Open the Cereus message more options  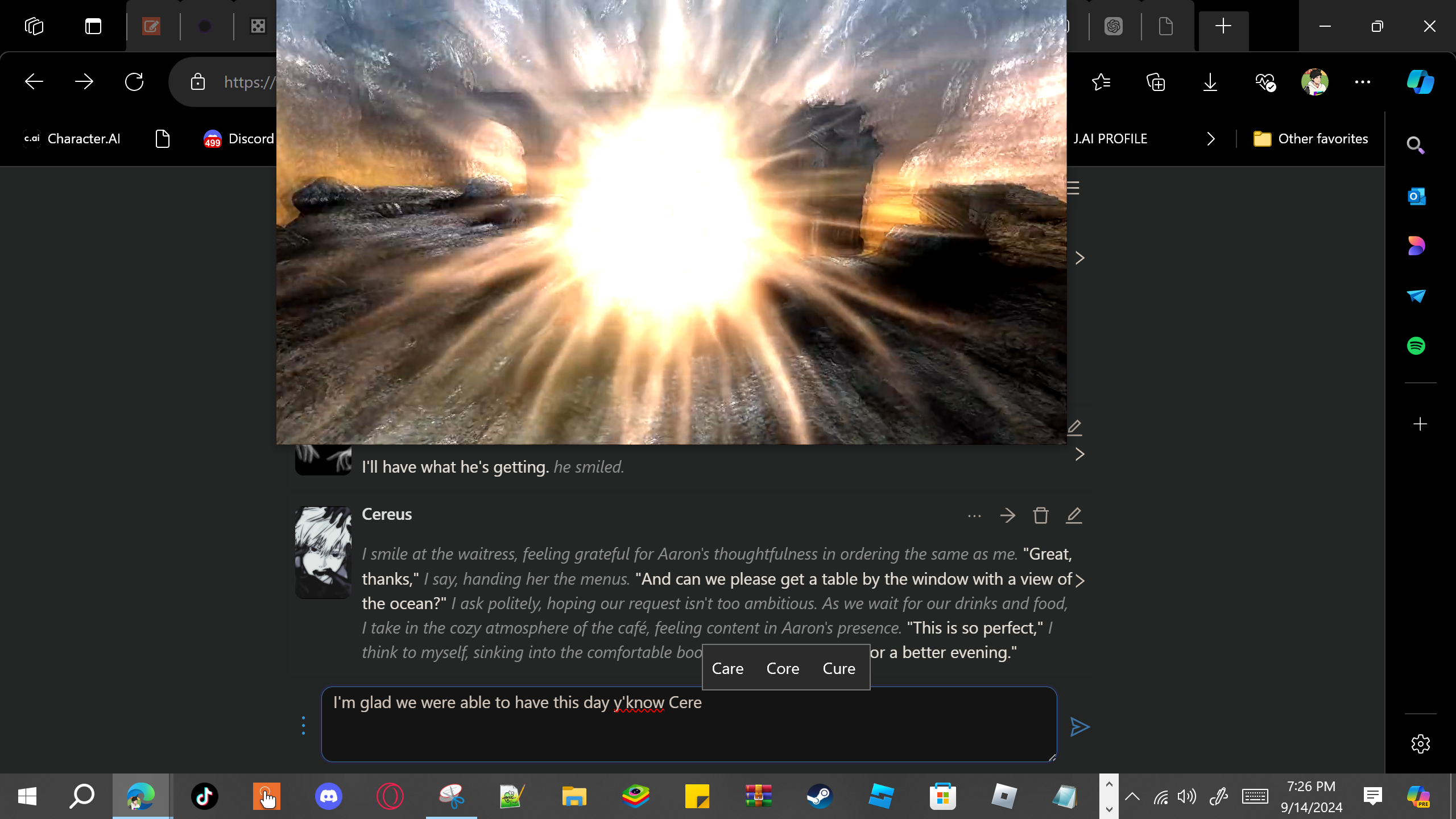(x=974, y=515)
